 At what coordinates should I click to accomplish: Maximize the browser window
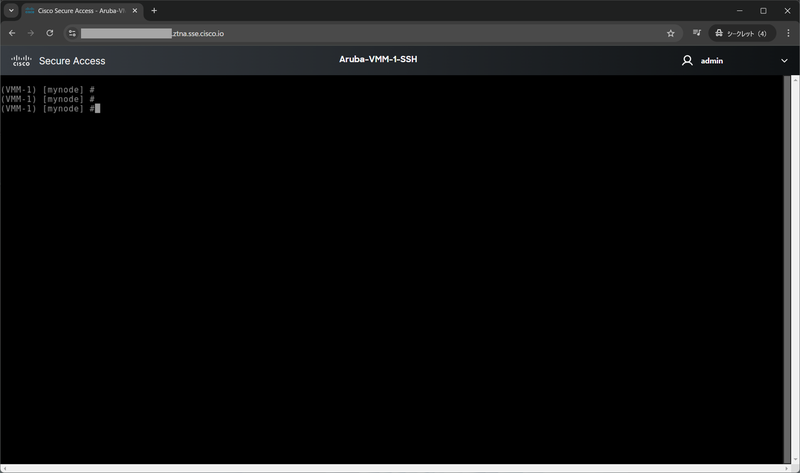click(x=763, y=11)
